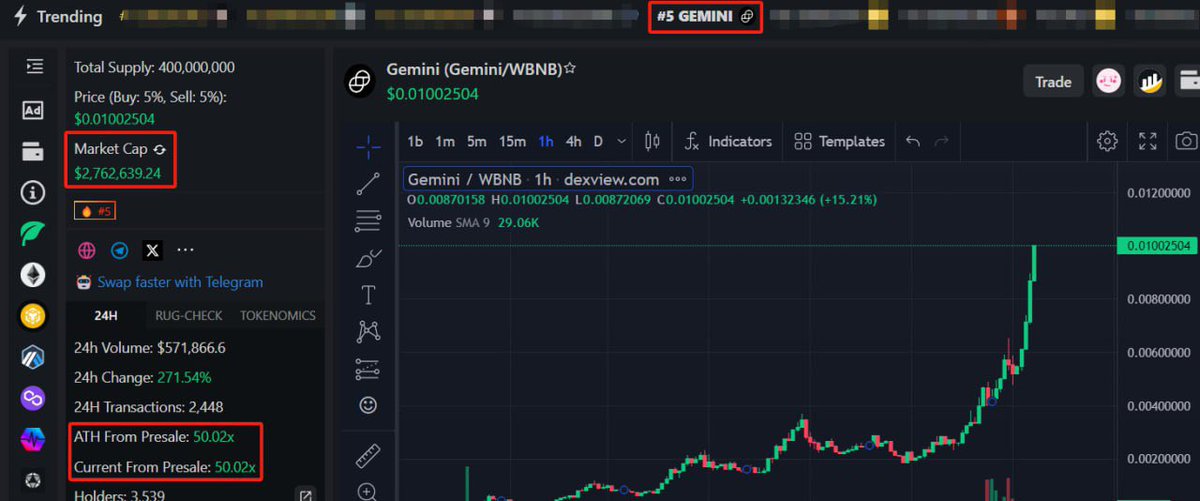Image resolution: width=1200 pixels, height=501 pixels.
Task: Select the crosshair cursor tool
Action: (368, 147)
